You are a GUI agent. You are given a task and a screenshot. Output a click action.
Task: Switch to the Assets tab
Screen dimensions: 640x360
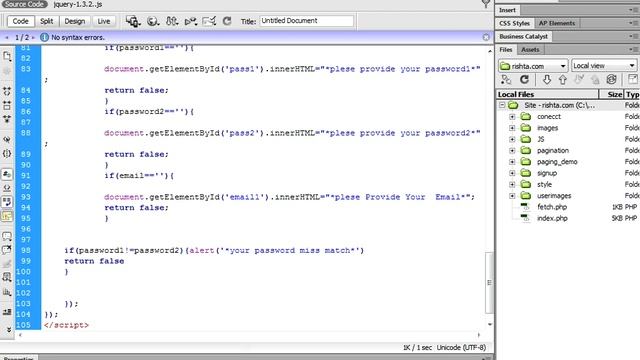[x=530, y=49]
